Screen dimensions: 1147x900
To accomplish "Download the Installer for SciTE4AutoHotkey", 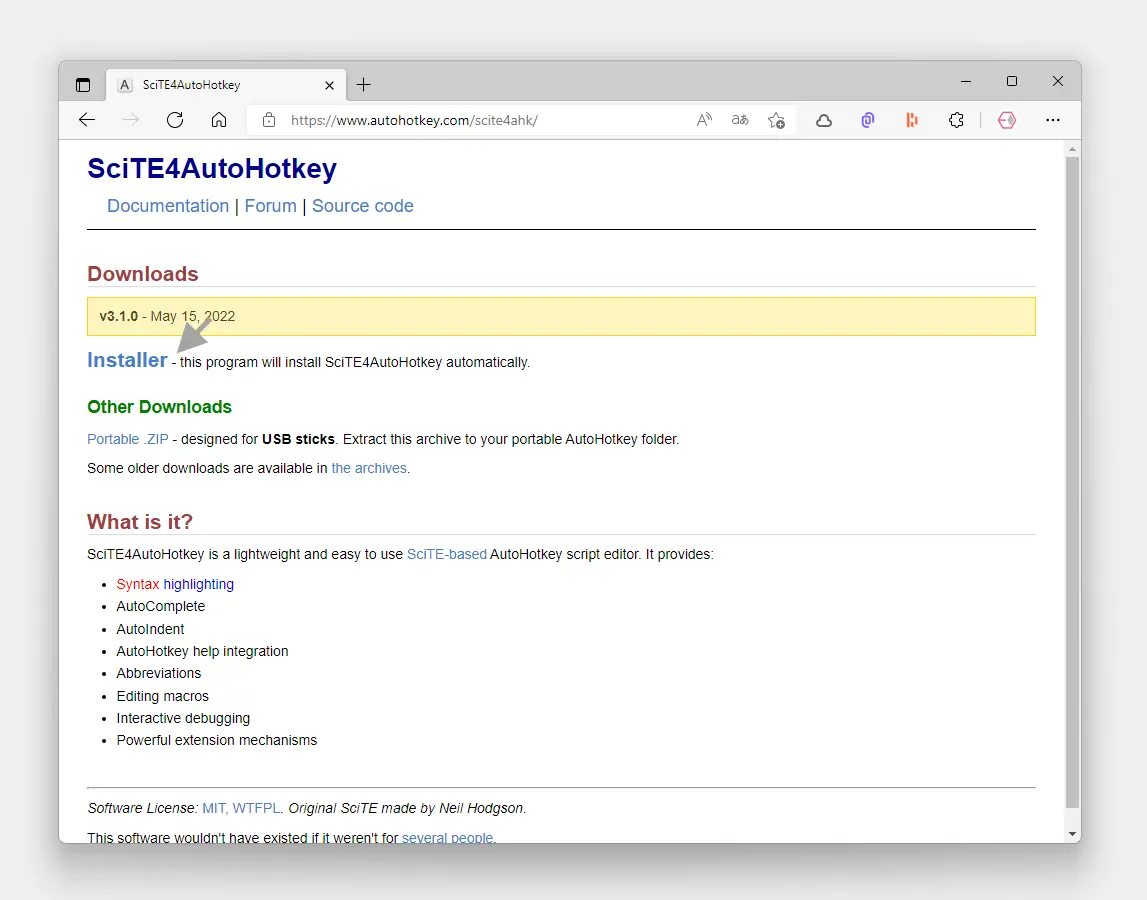I will [127, 360].
